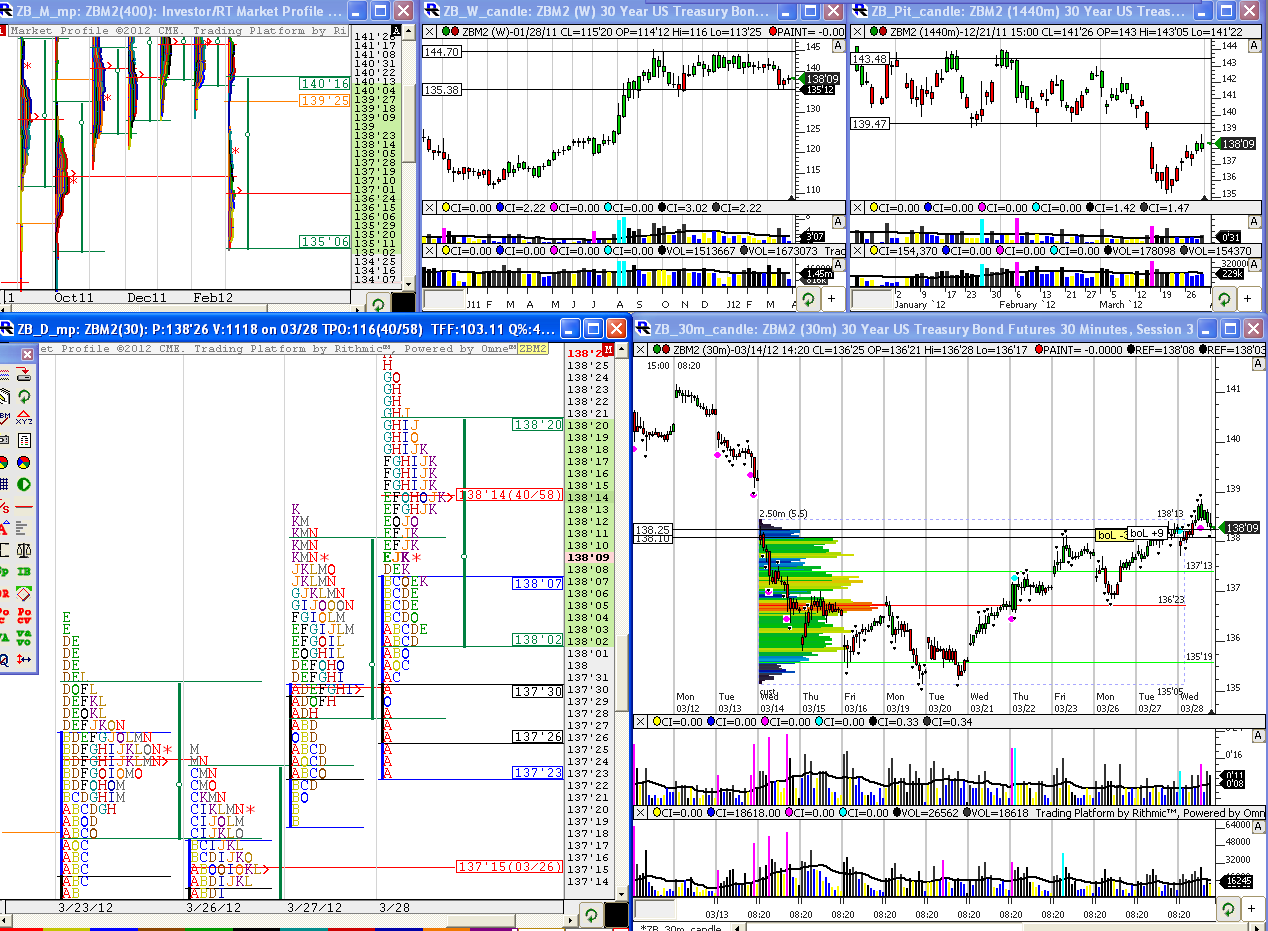Select the horizontal histogram bars tool
1268x931 pixels.
[24, 528]
